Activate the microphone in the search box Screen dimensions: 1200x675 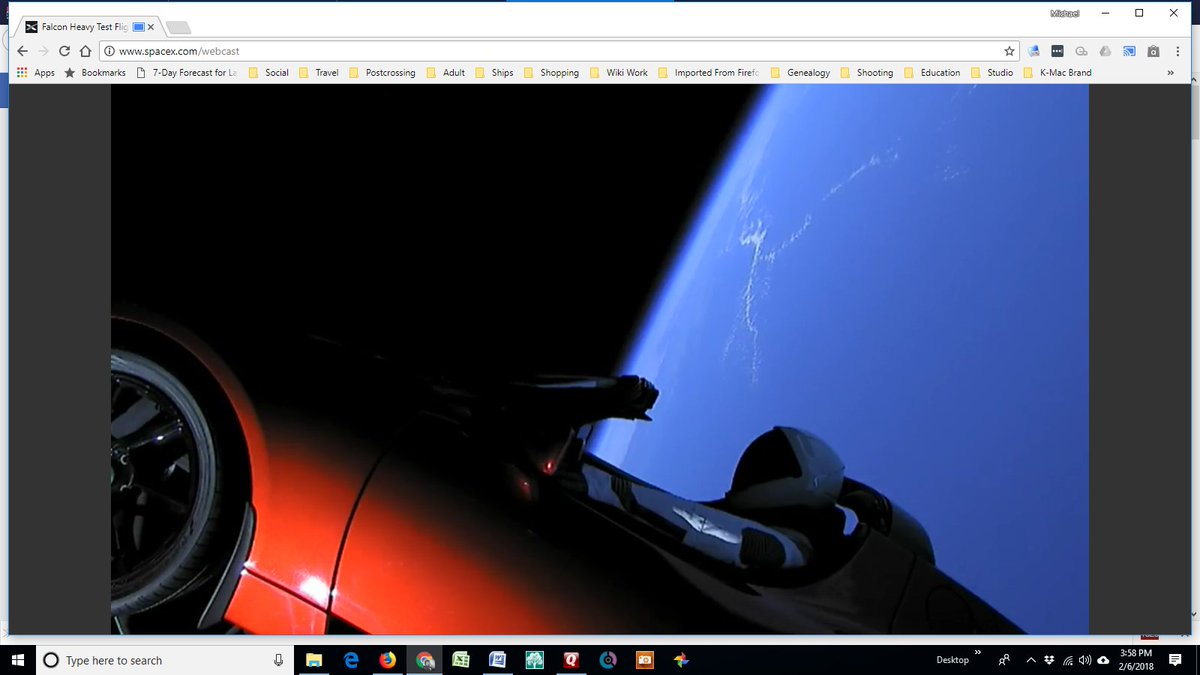point(277,660)
